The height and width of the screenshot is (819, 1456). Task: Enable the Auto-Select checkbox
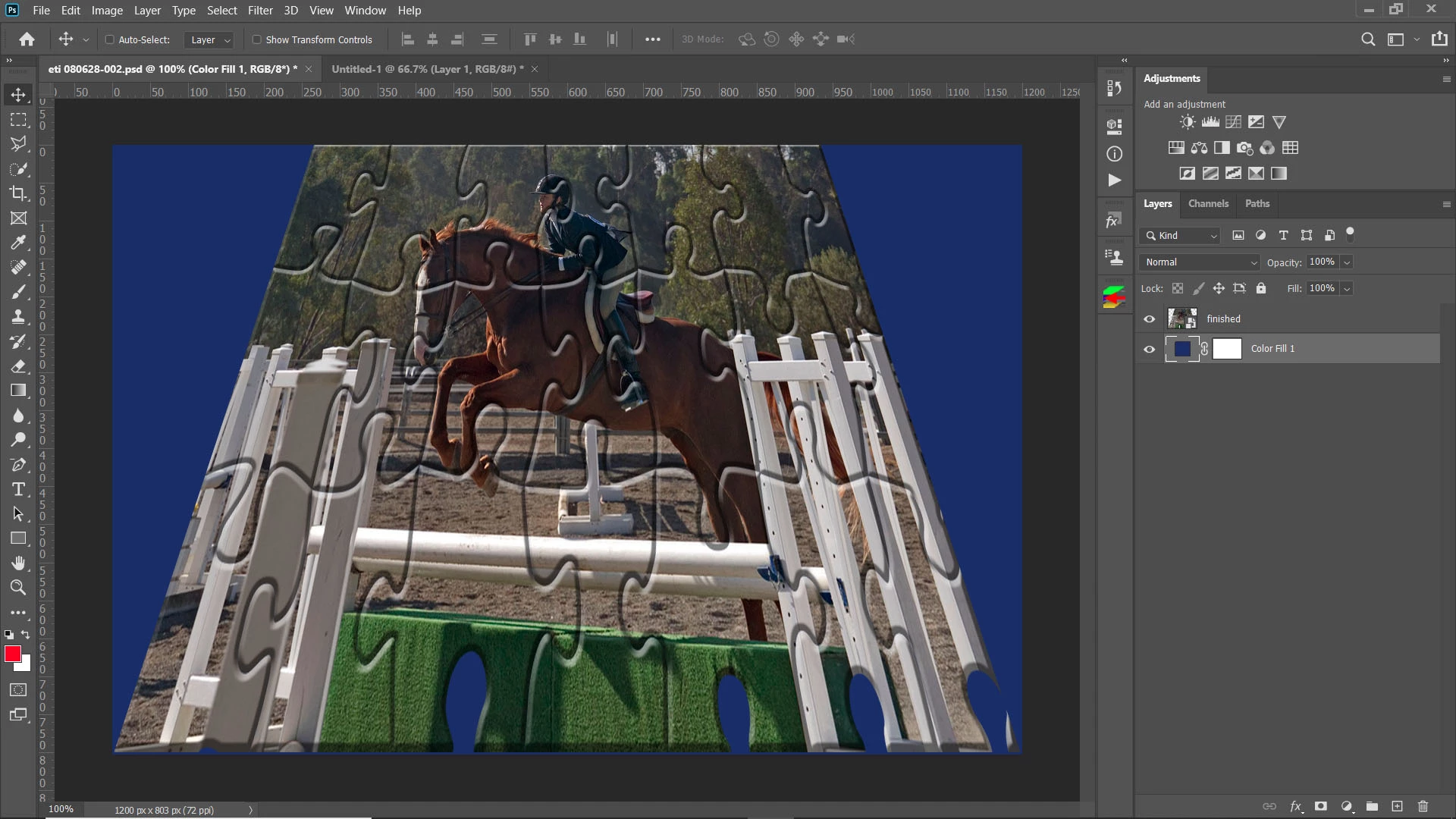click(x=109, y=39)
